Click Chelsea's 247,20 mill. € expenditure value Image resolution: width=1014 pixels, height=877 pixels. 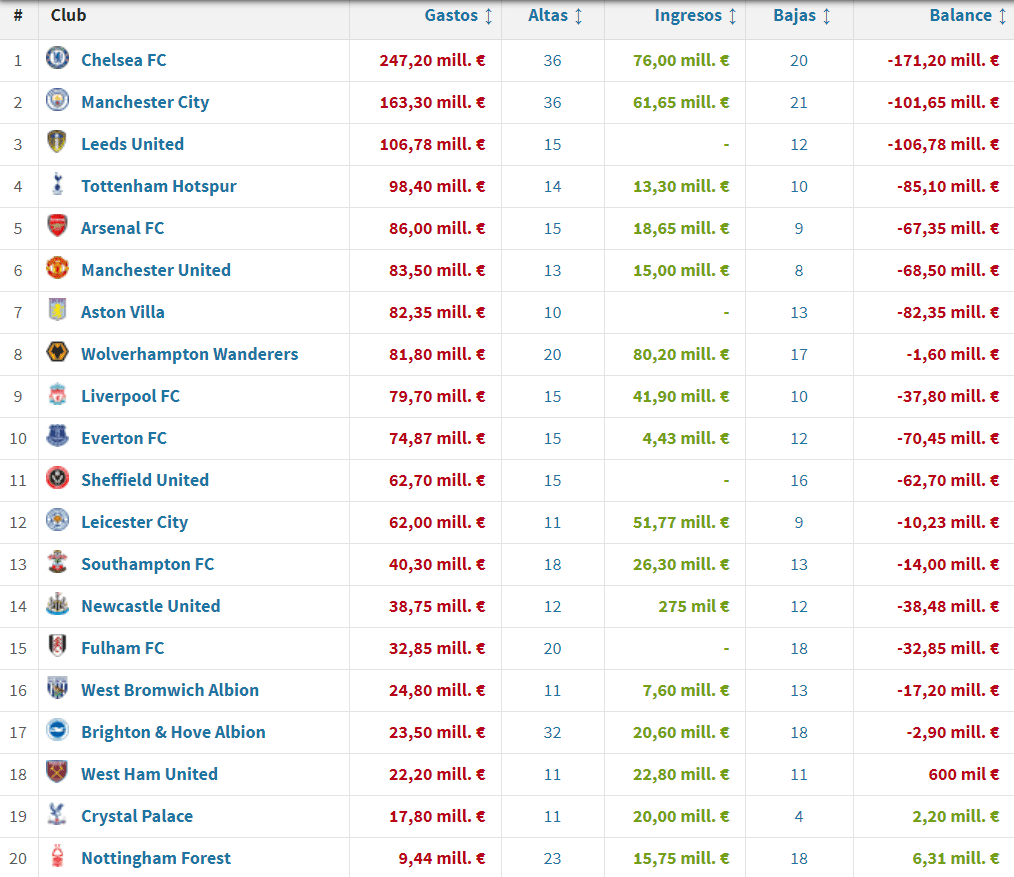pyautogui.click(x=432, y=60)
